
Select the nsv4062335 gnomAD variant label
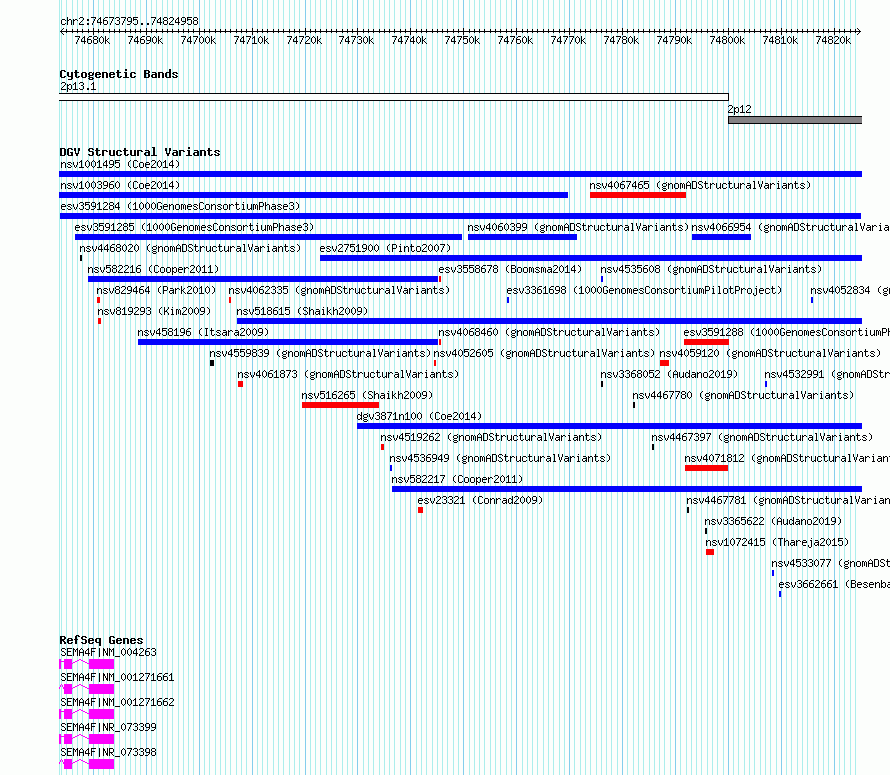pos(339,291)
